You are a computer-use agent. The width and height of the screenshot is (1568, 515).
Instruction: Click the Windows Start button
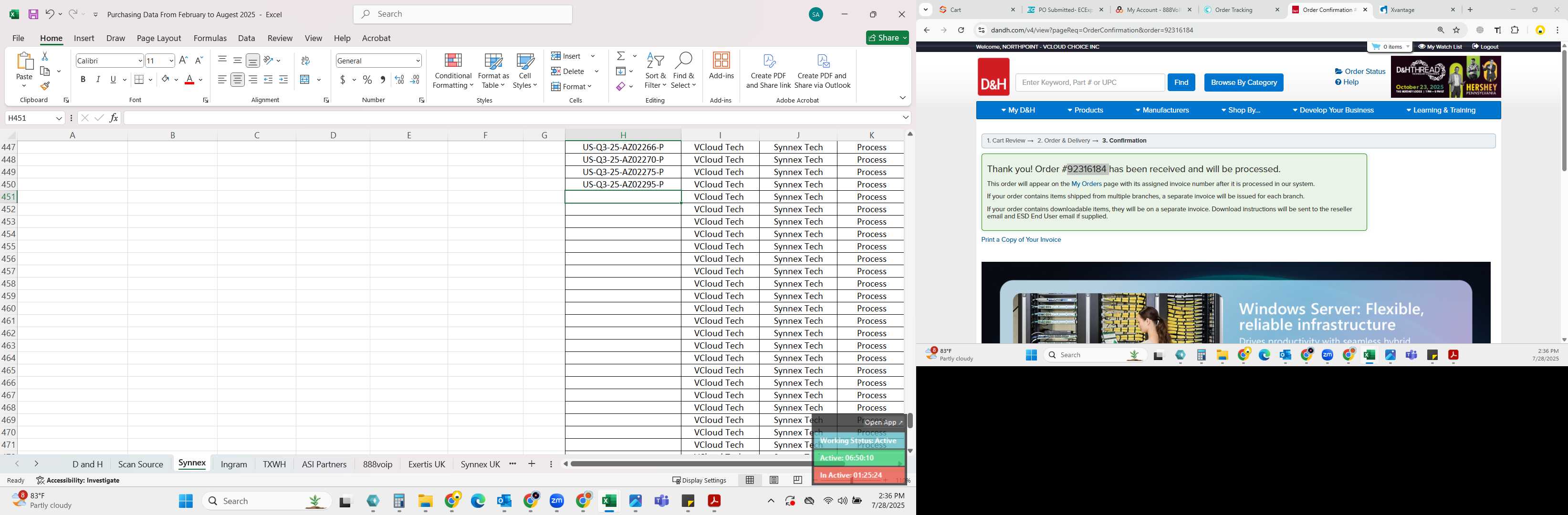[186, 501]
